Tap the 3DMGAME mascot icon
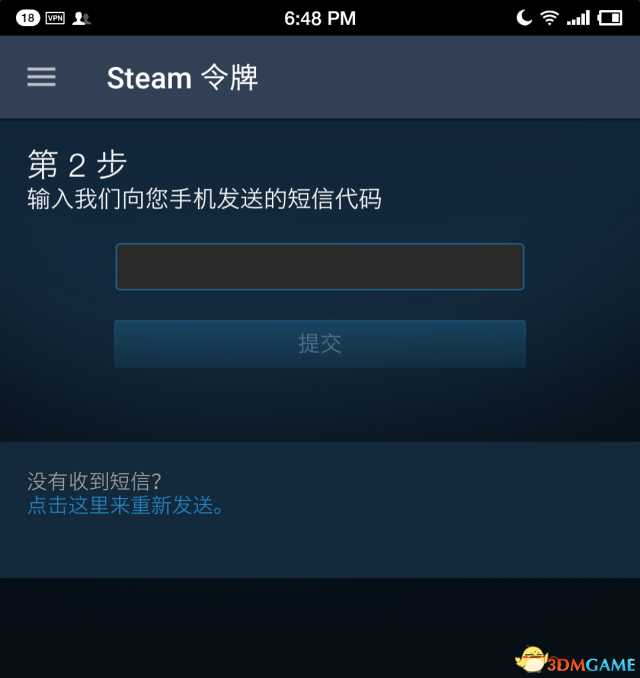640x678 pixels. 531,659
